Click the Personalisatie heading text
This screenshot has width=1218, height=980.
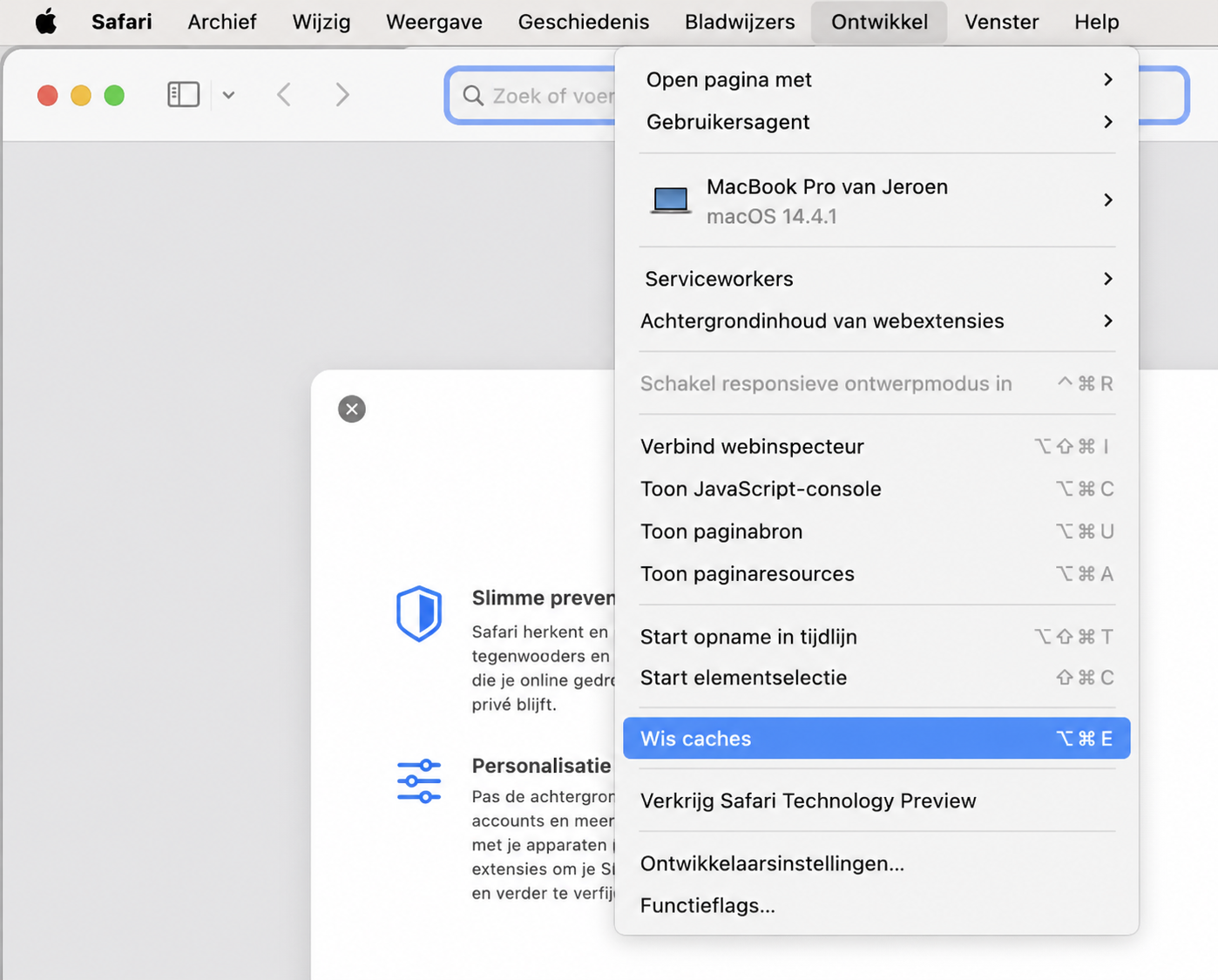click(542, 766)
